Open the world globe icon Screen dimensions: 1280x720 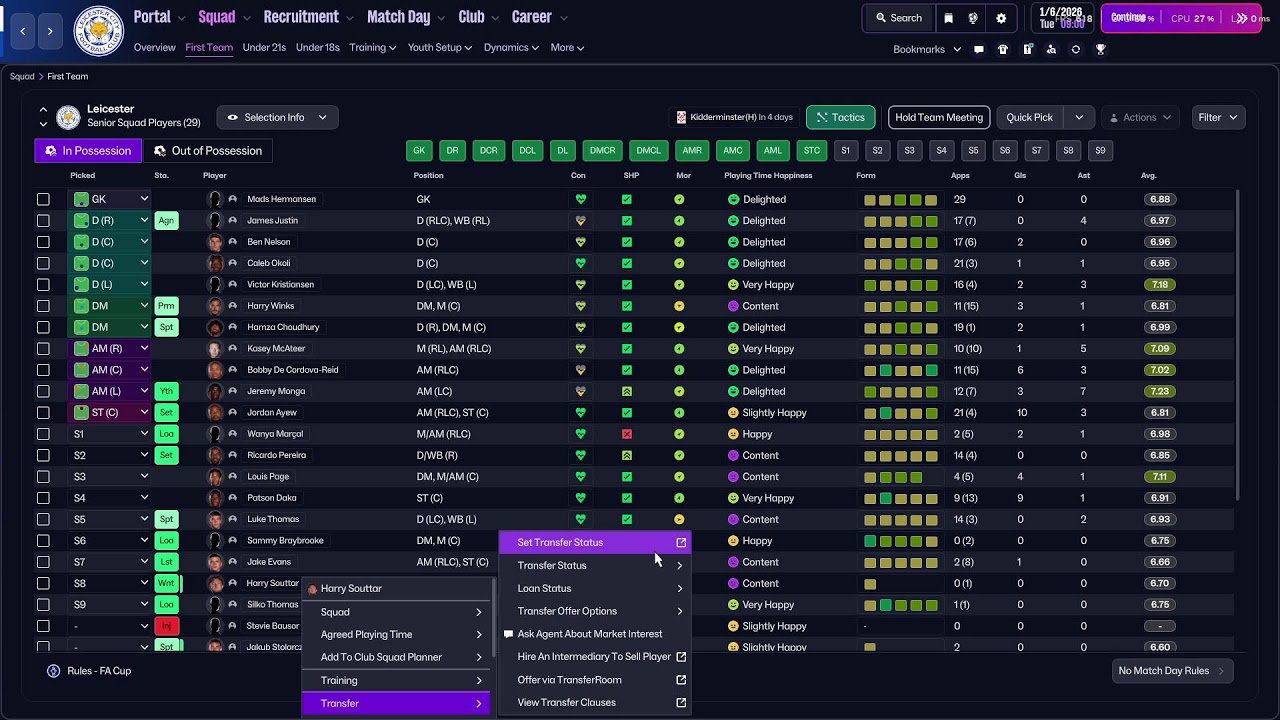pos(973,18)
